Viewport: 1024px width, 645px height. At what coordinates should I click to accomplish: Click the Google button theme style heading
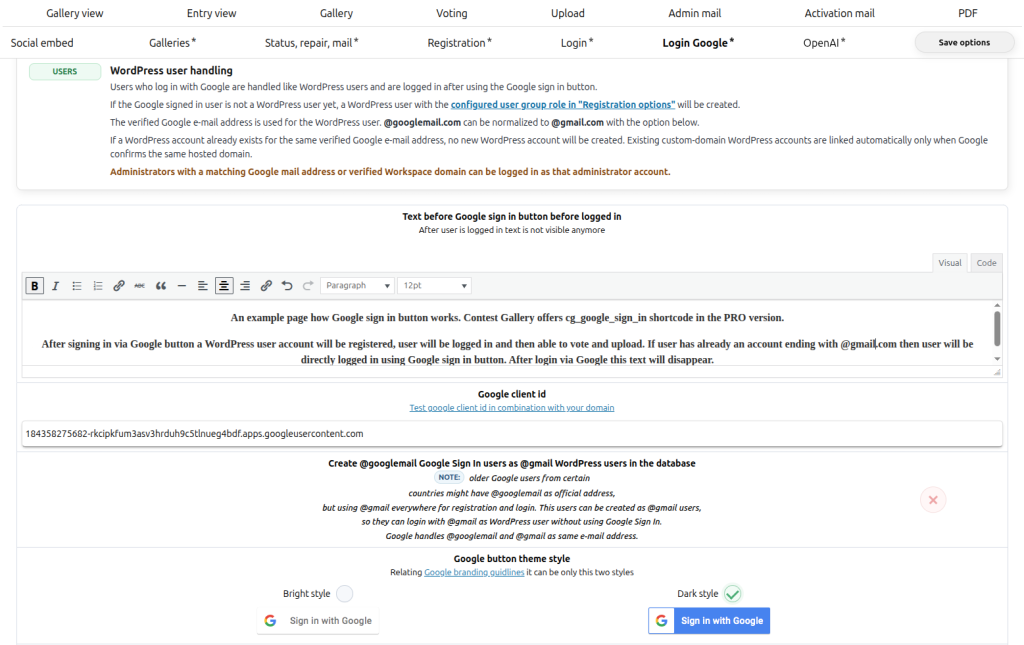[512, 559]
